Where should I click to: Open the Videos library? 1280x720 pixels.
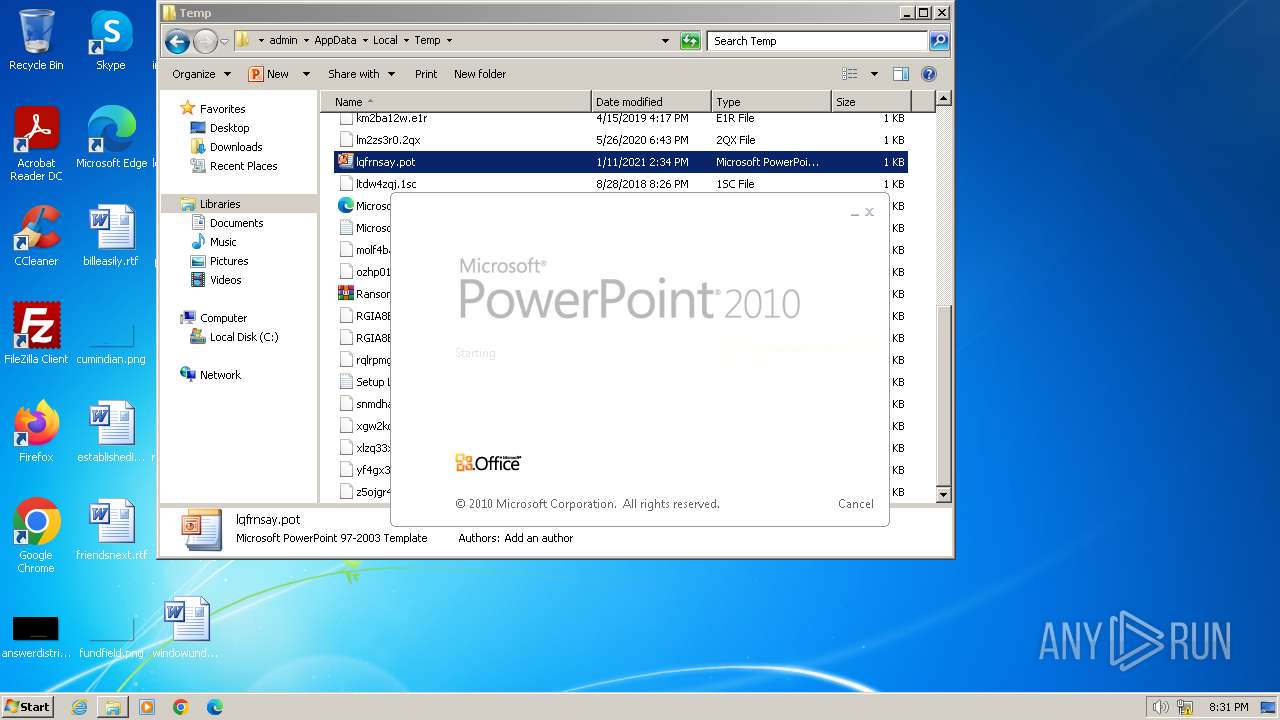[225, 280]
